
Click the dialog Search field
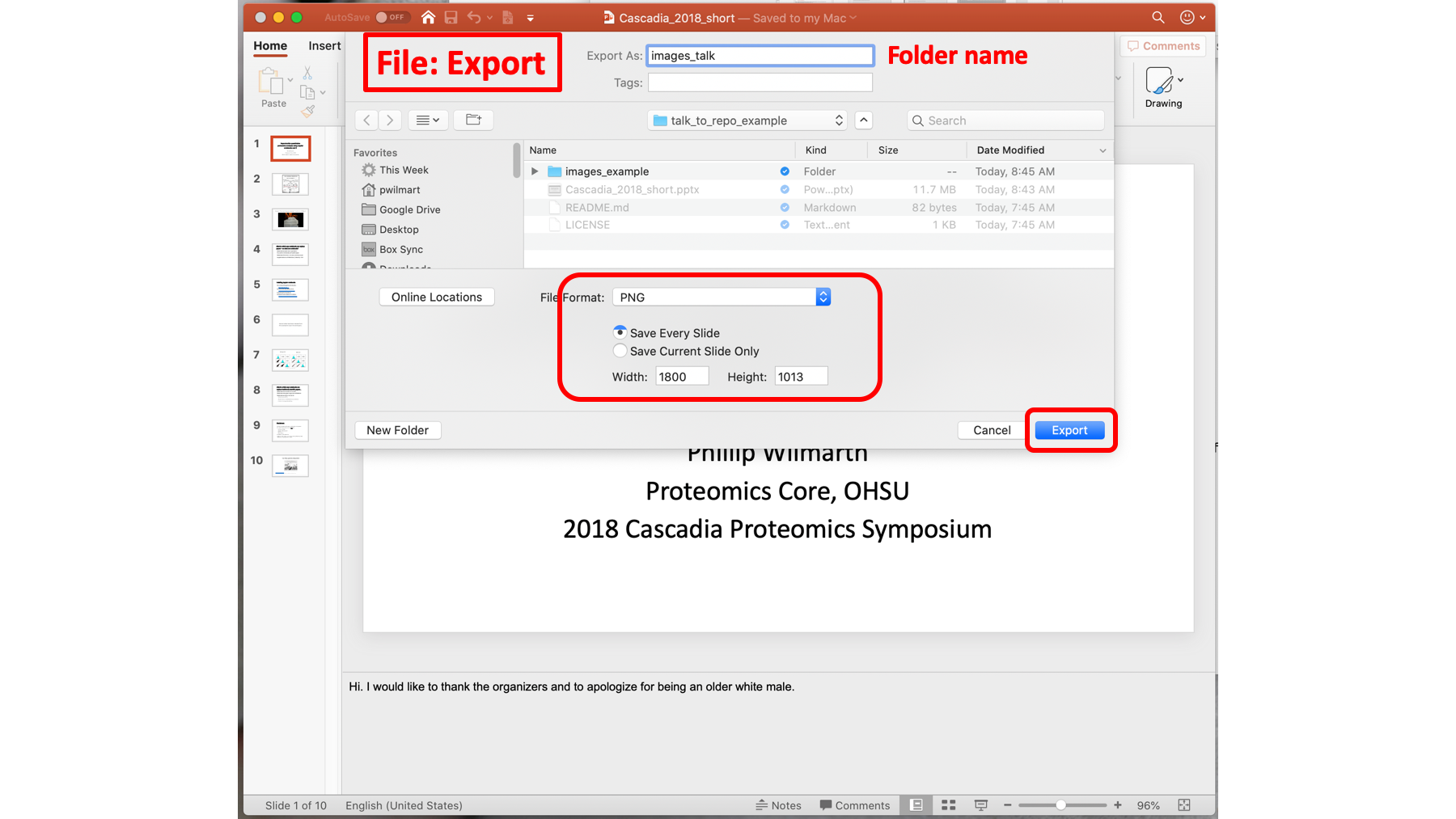point(1005,120)
